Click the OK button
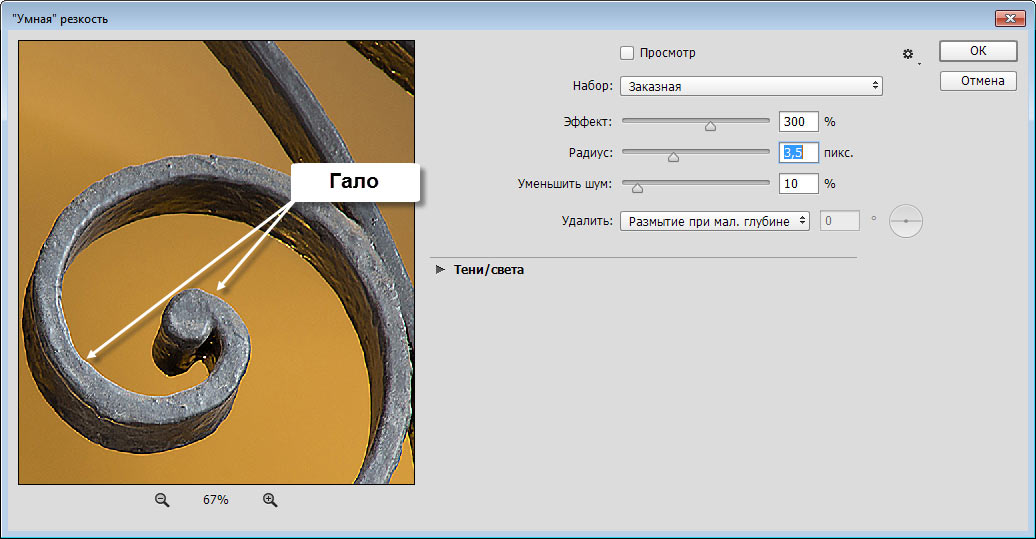The image size is (1036, 539). click(x=978, y=51)
